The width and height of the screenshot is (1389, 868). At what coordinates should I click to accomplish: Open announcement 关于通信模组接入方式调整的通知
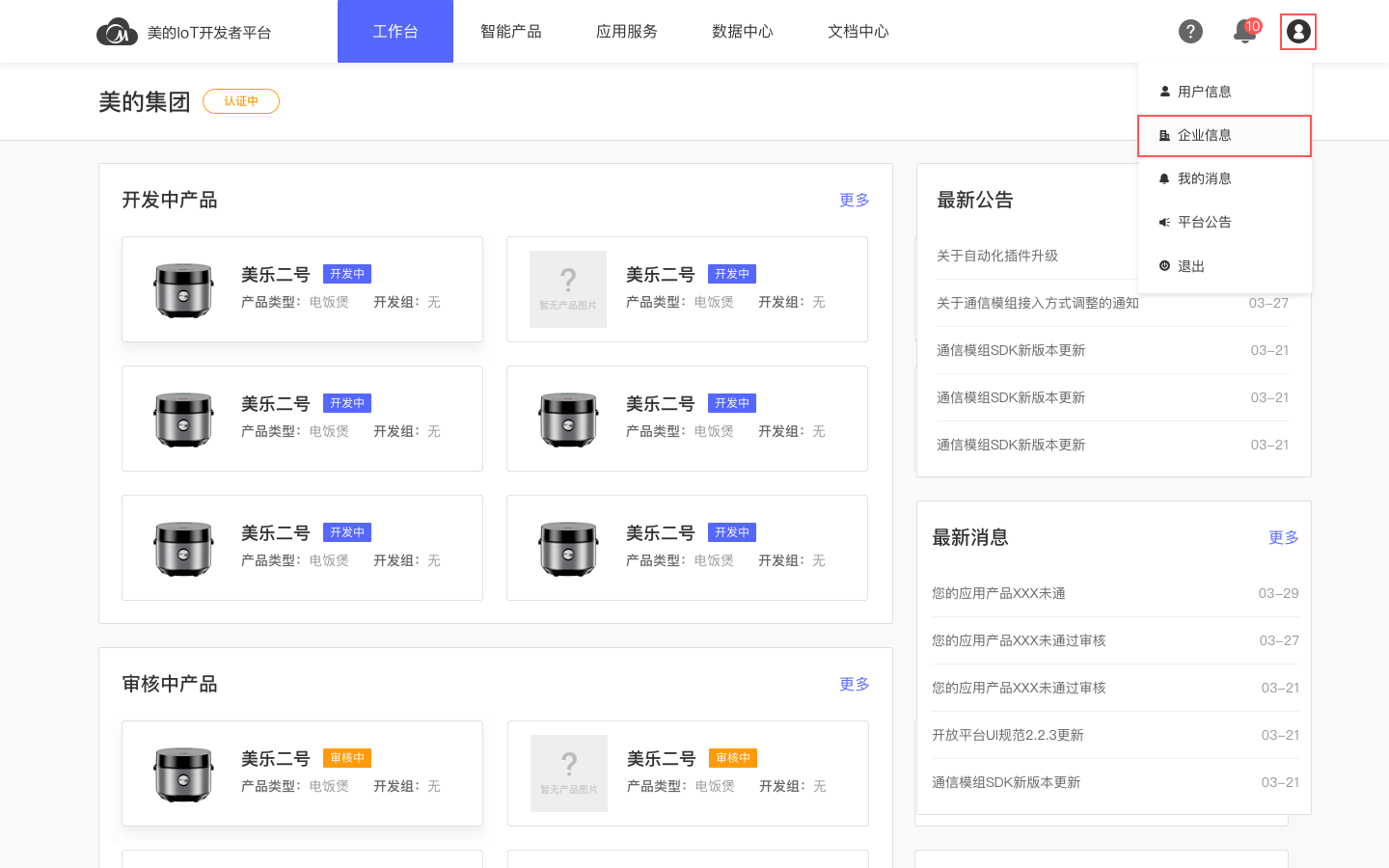pyautogui.click(x=1038, y=303)
